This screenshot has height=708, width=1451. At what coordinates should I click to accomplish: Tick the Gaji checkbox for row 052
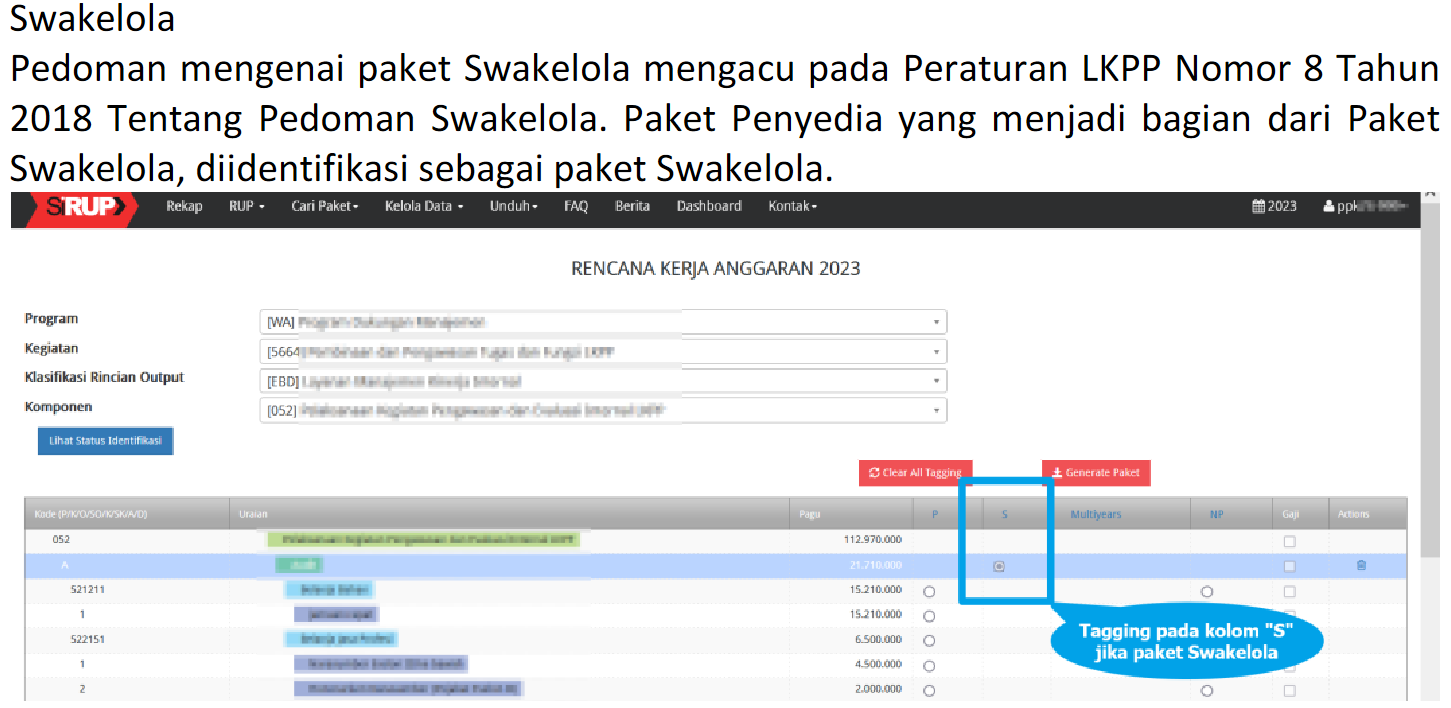pyautogui.click(x=1289, y=541)
